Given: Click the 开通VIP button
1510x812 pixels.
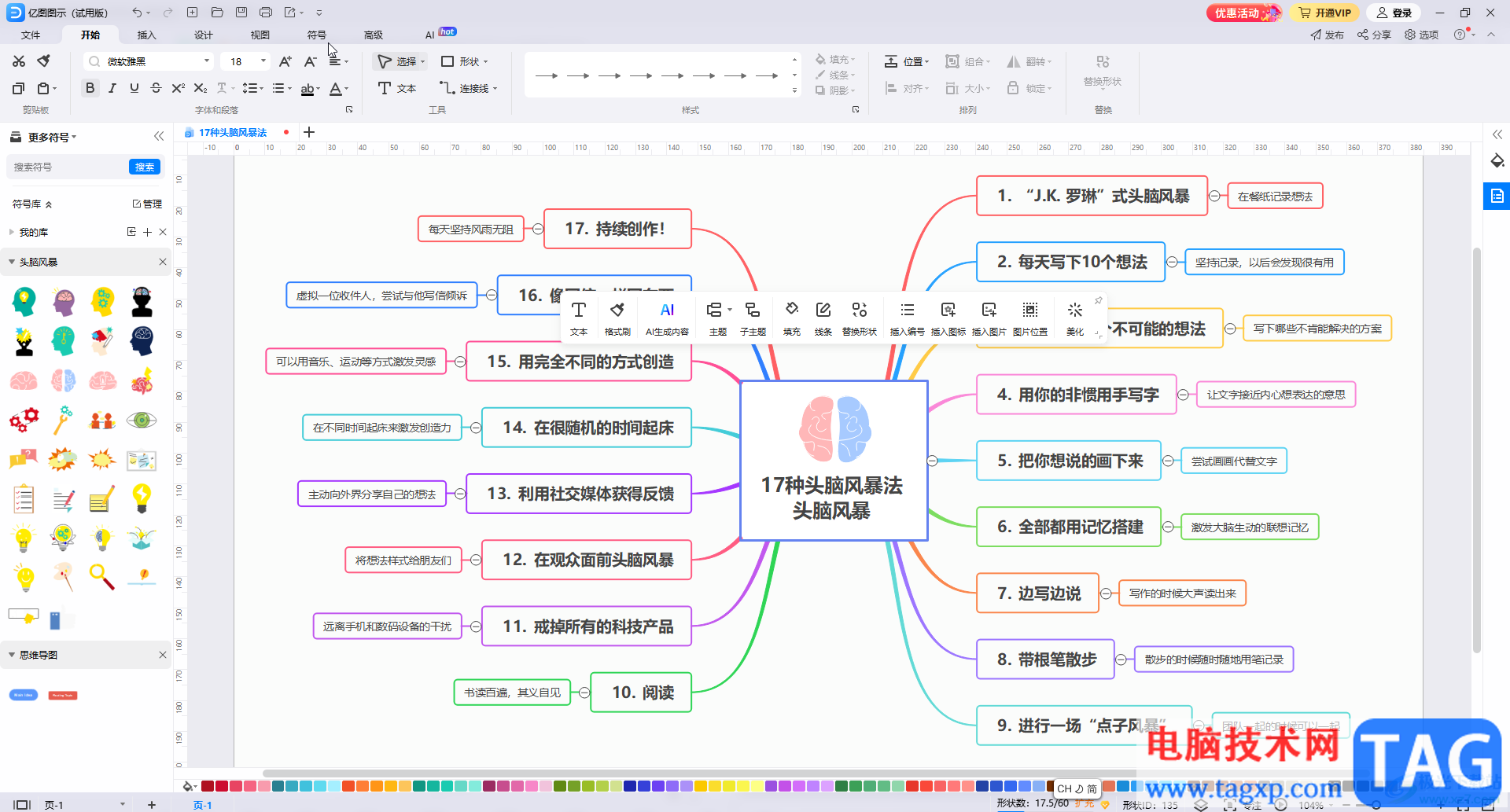Looking at the screenshot, I should coord(1325,13).
